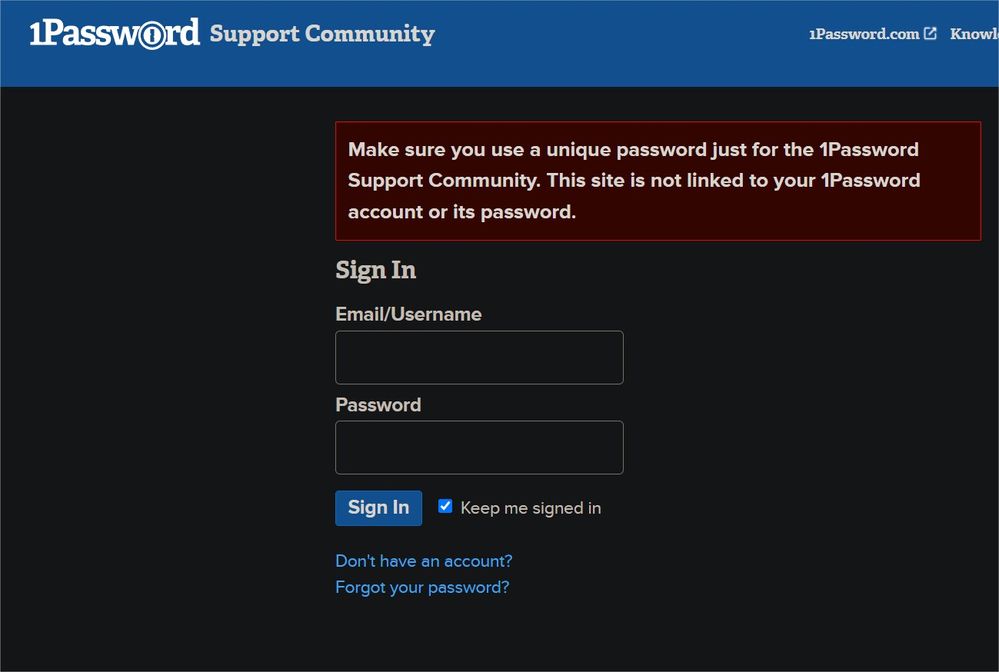Click the Email/Username field label

(x=408, y=314)
